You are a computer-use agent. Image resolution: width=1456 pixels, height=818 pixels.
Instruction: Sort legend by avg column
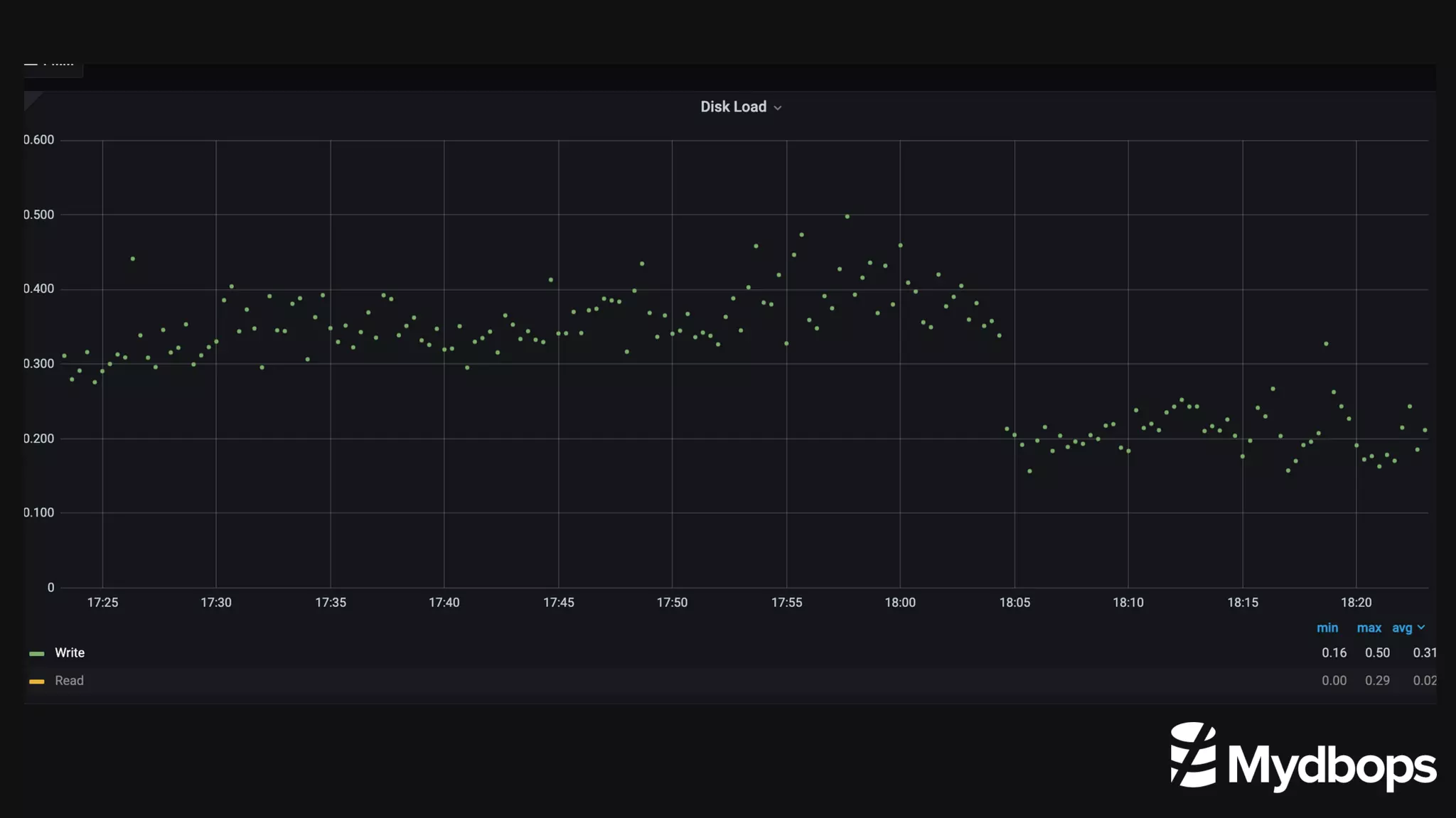1401,628
